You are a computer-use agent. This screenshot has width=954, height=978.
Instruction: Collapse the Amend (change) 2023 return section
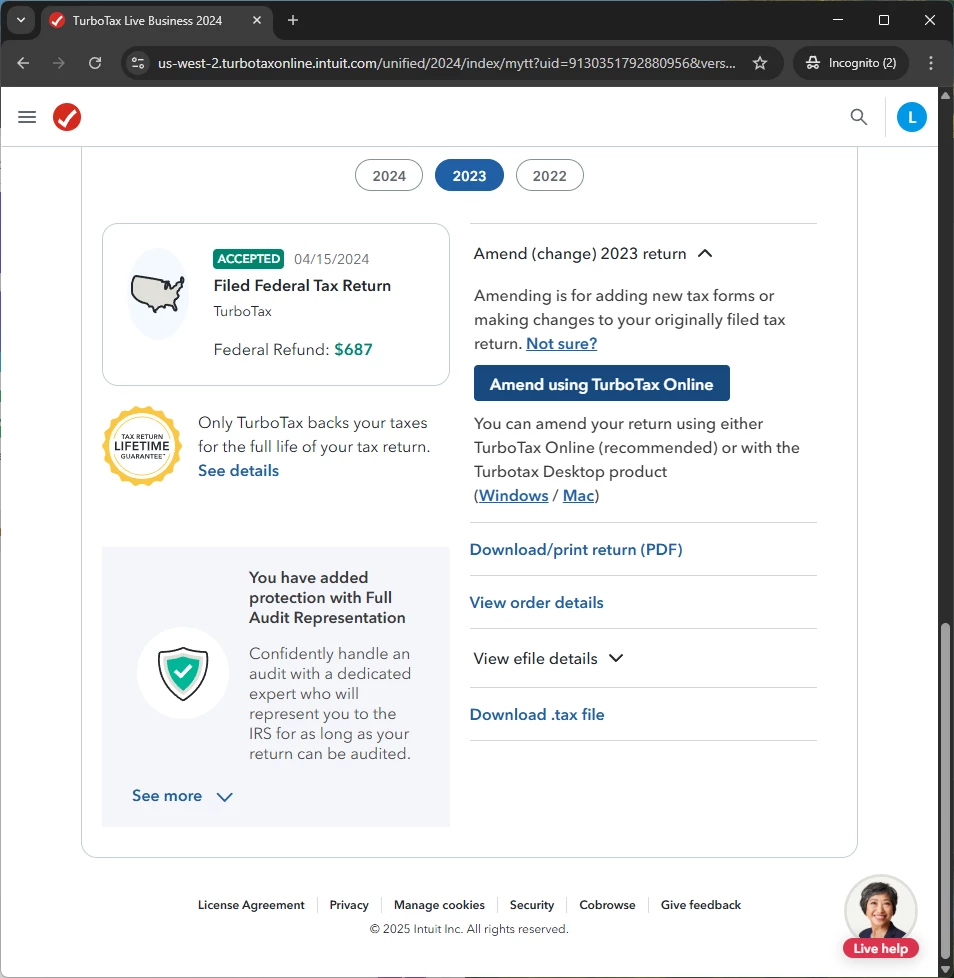point(593,254)
